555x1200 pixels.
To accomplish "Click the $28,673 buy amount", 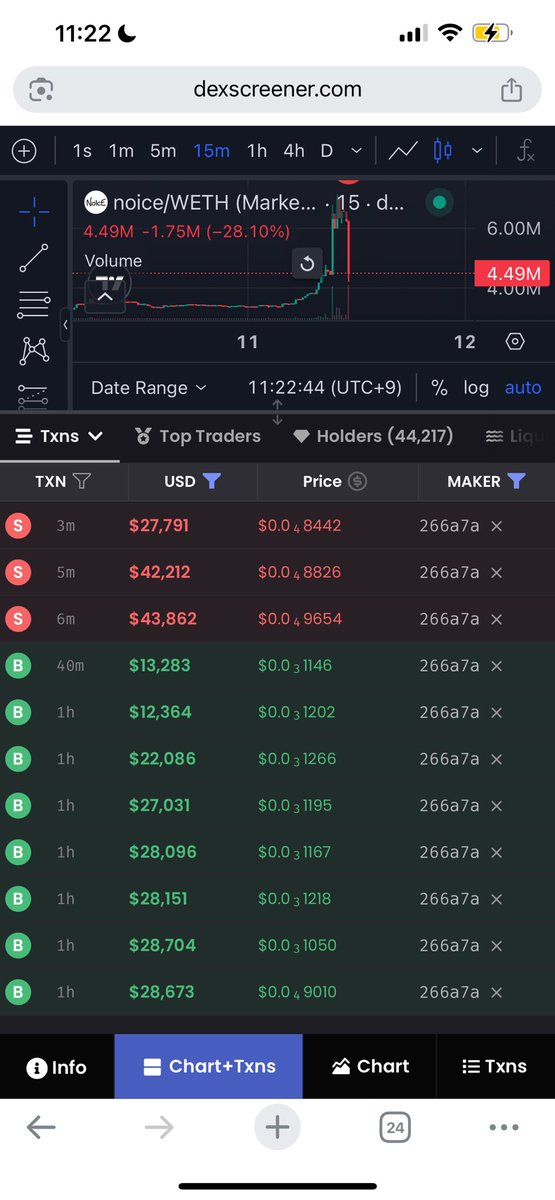I will click(x=162, y=992).
